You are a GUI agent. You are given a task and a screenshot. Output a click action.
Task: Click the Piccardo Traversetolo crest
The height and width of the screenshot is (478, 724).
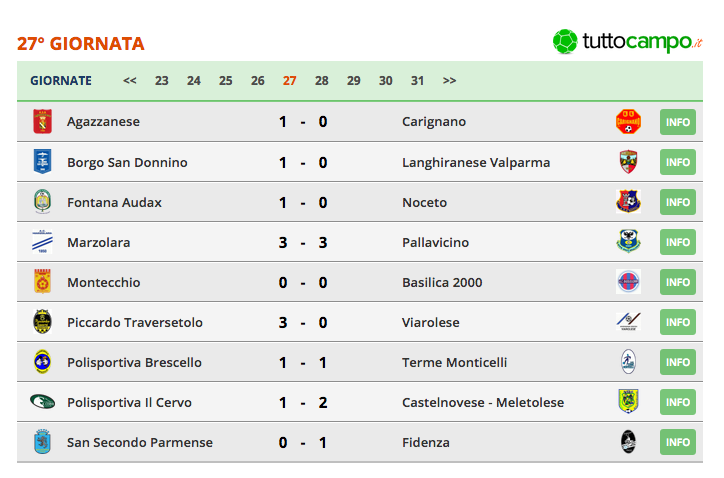coord(42,322)
